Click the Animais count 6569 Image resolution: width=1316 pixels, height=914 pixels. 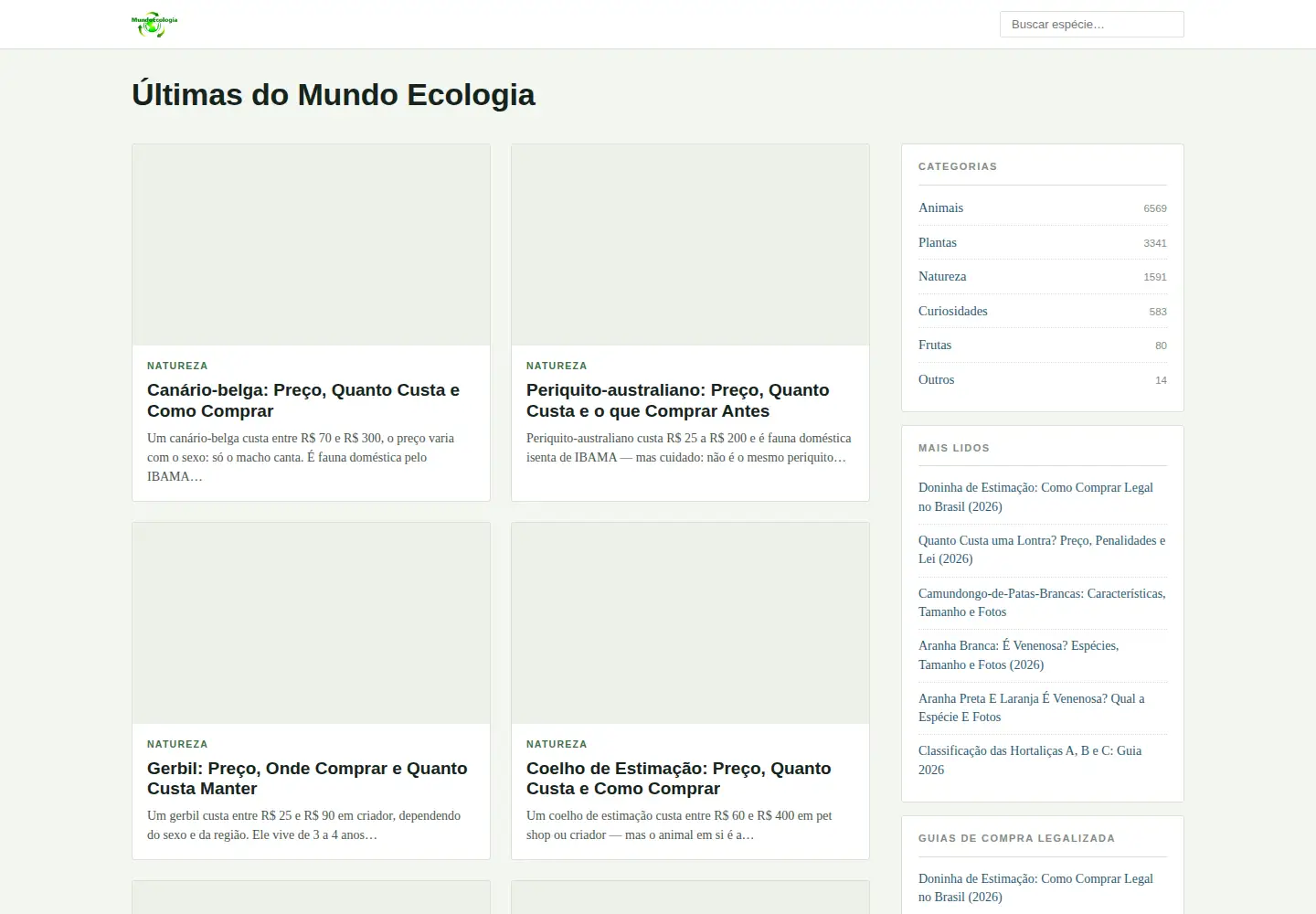(1155, 208)
